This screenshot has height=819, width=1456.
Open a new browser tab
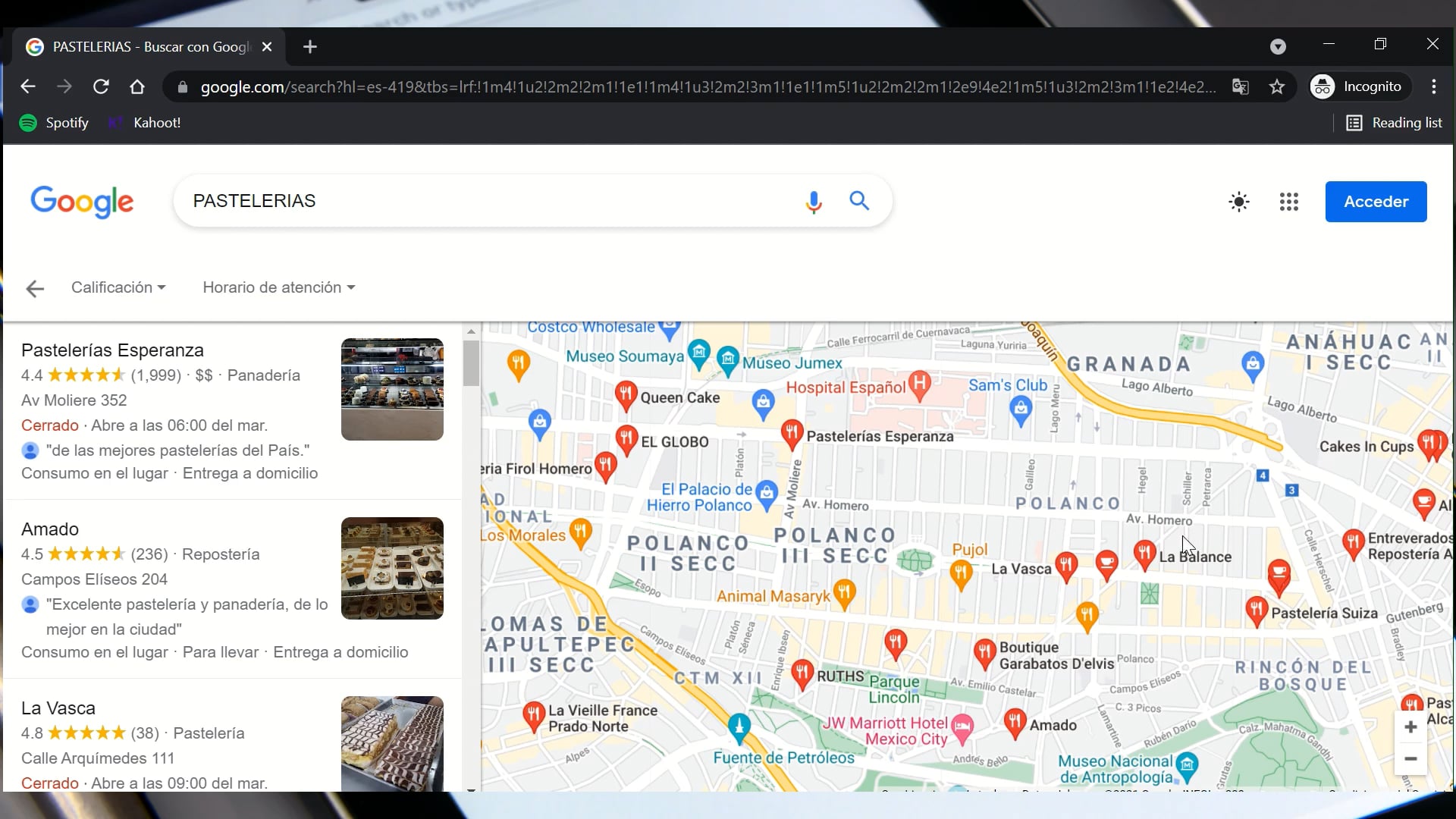[x=309, y=47]
